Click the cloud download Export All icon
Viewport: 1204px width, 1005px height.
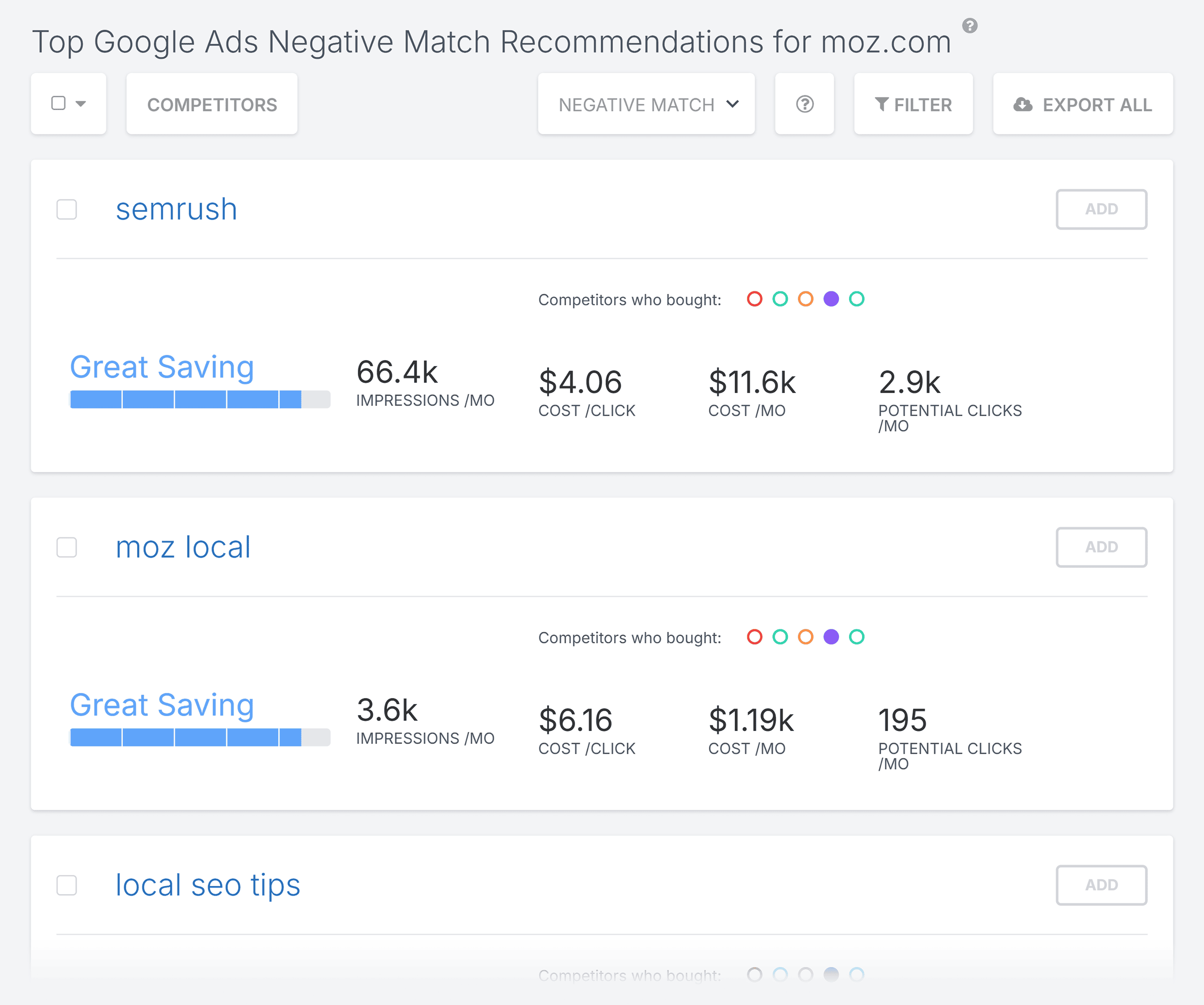click(x=1023, y=104)
